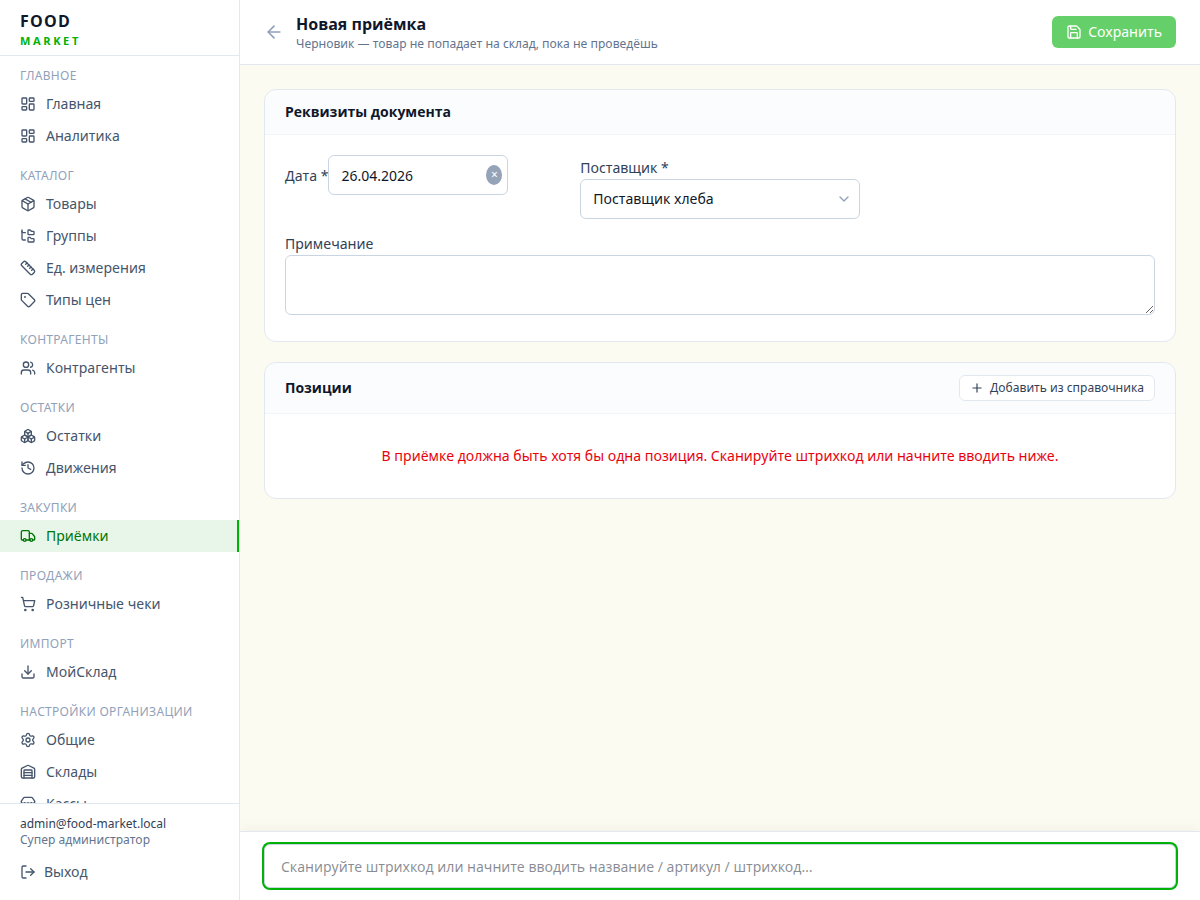Click the Сохранить button
The height and width of the screenshot is (900, 1200).
coord(1113,32)
